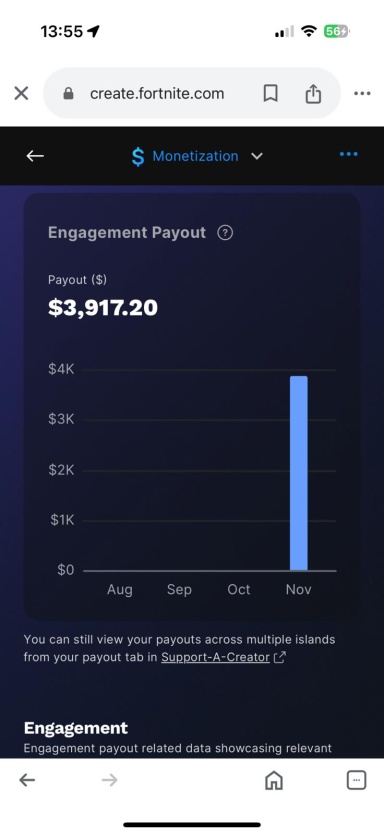Open the Support-A-Creator link
Viewport: 384px width, 835px height.
pos(215,657)
